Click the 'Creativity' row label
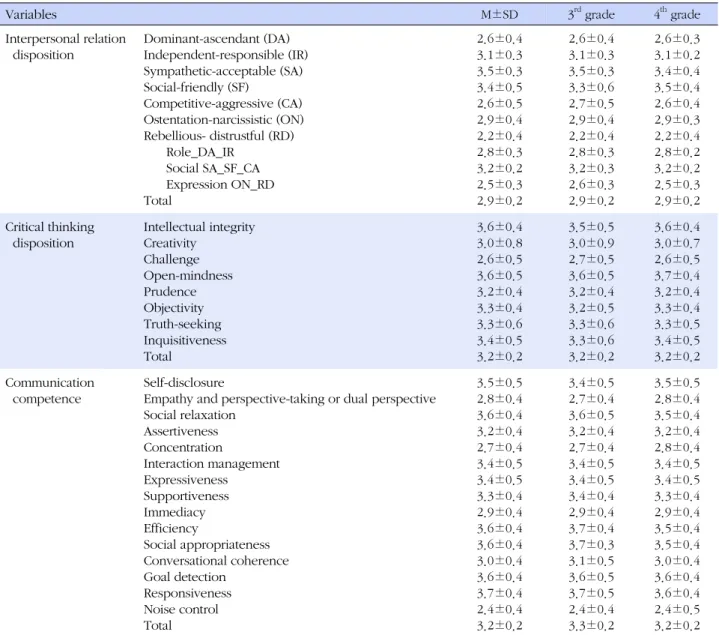This screenshot has width=719, height=635. (x=170, y=243)
